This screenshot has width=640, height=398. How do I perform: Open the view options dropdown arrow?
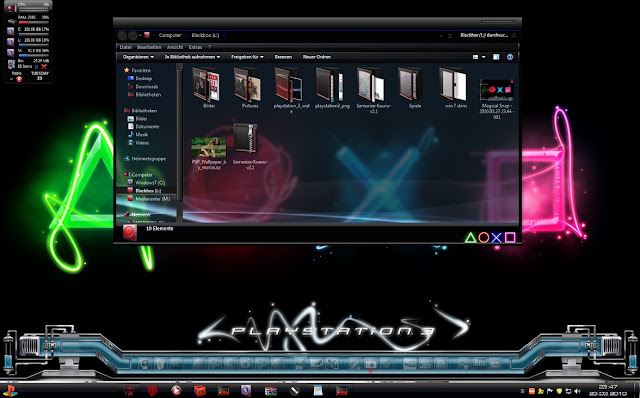(484, 57)
